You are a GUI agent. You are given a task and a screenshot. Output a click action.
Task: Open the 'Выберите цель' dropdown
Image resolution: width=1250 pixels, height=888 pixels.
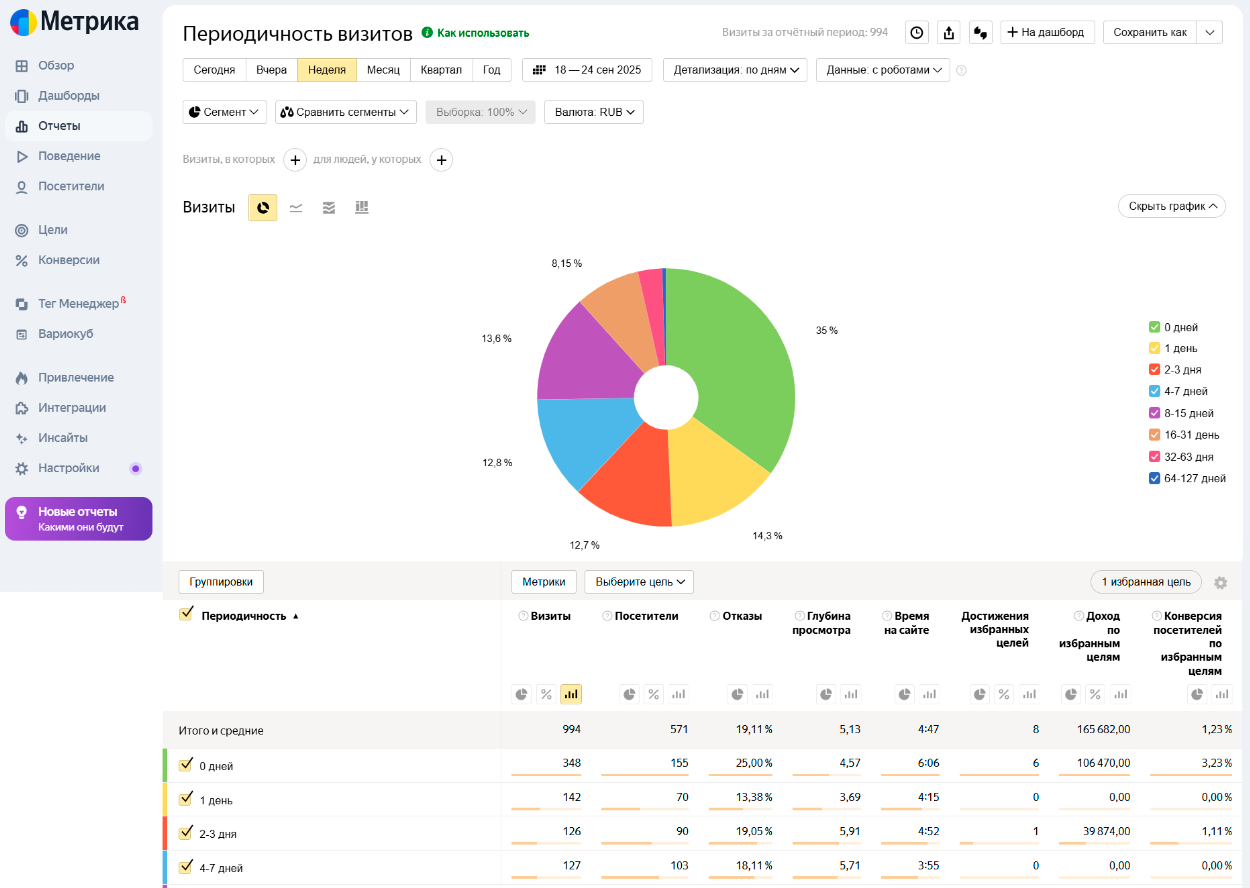tap(639, 582)
